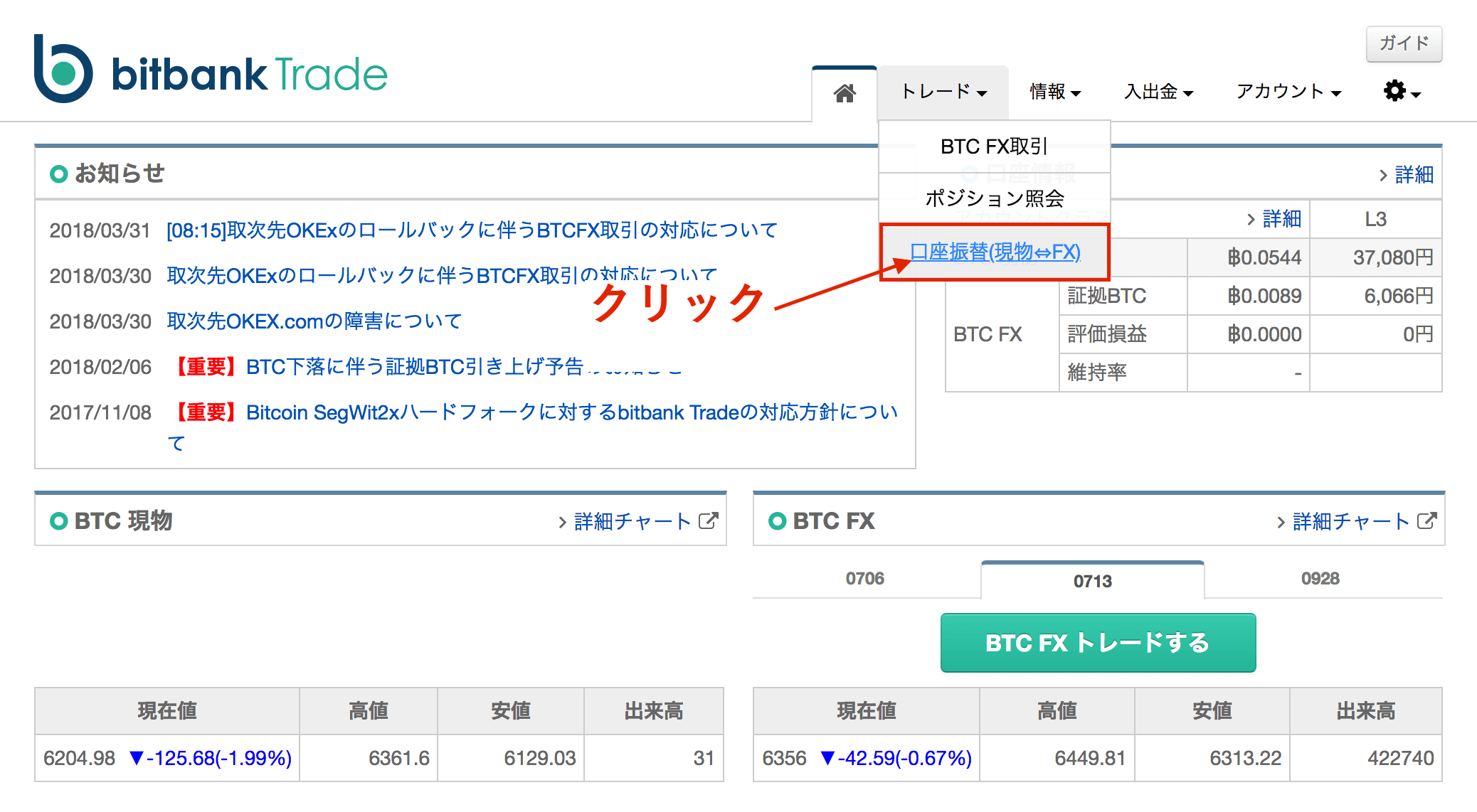Click 評価損益 row label
1477x812 pixels.
click(x=1107, y=334)
